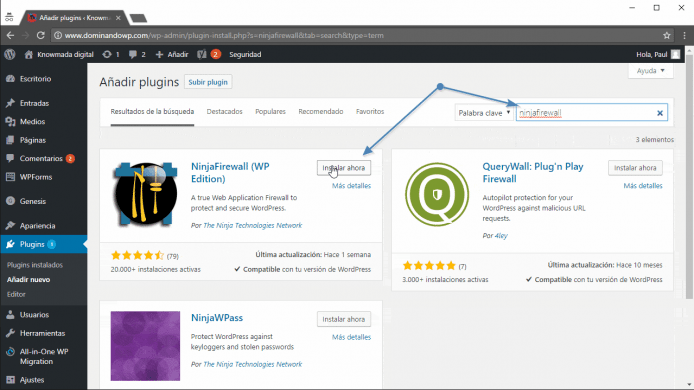Screen dimensions: 694x390
Task: Open QueryWall: Plug'n Play Firewall title
Action: (533, 173)
